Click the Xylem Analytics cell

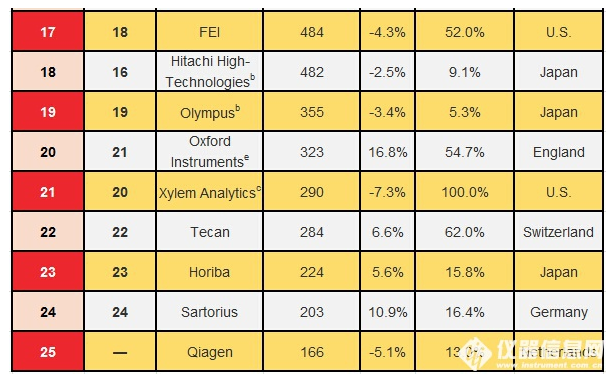coord(209,192)
